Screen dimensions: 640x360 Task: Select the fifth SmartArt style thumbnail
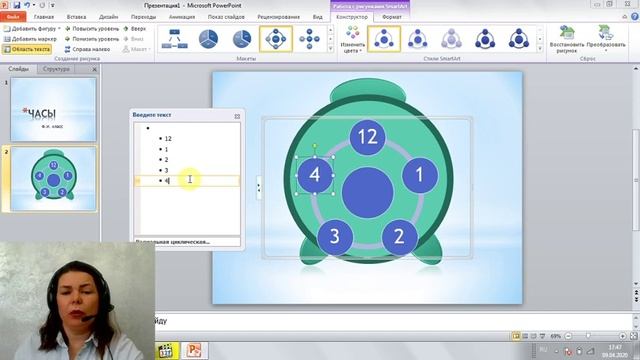click(518, 39)
